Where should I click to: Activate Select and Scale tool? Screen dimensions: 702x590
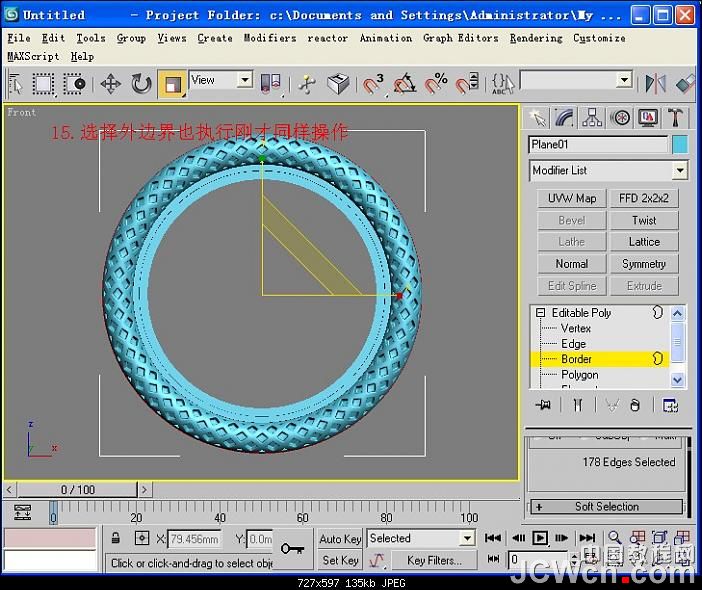click(172, 84)
